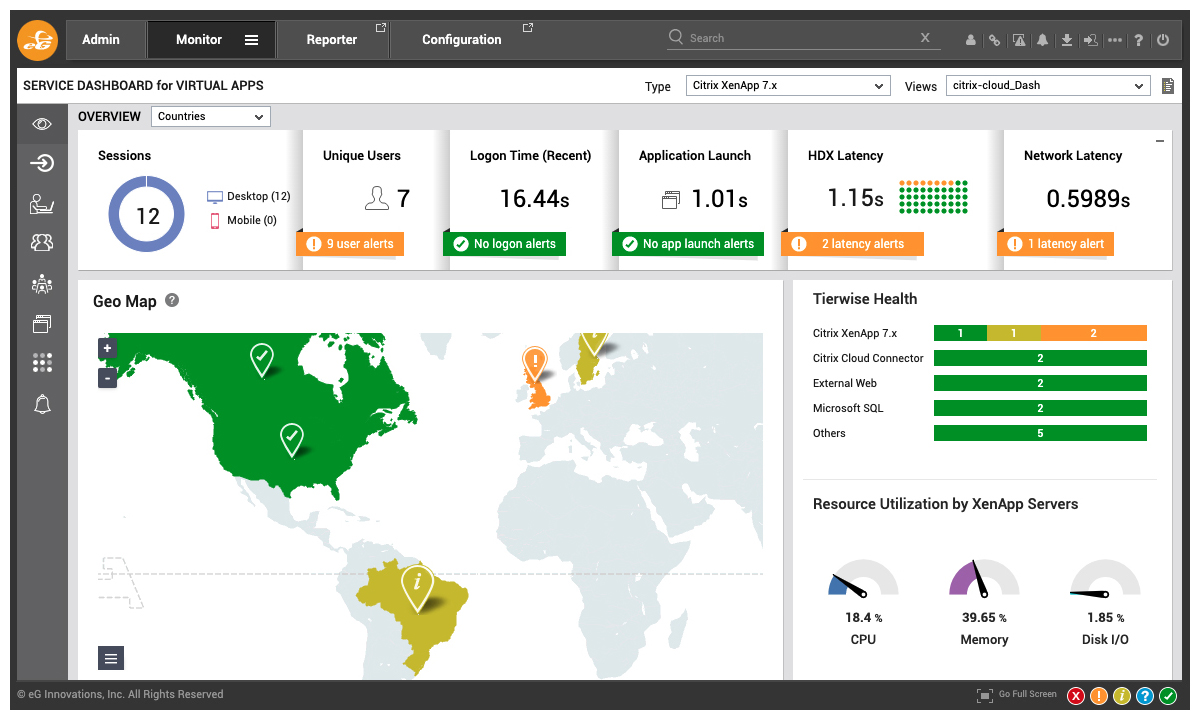The image size is (1200, 720).
Task: Open the Views citrix-cloud_Dash dropdown
Action: (x=1048, y=86)
